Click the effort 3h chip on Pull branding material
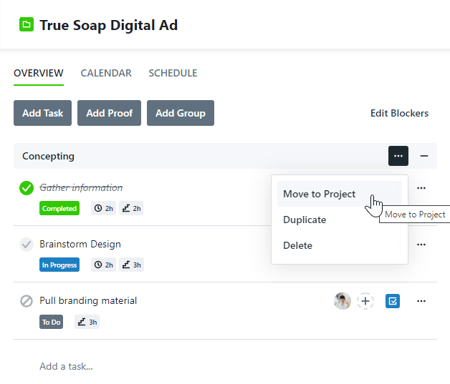This screenshot has width=450, height=384. [87, 322]
